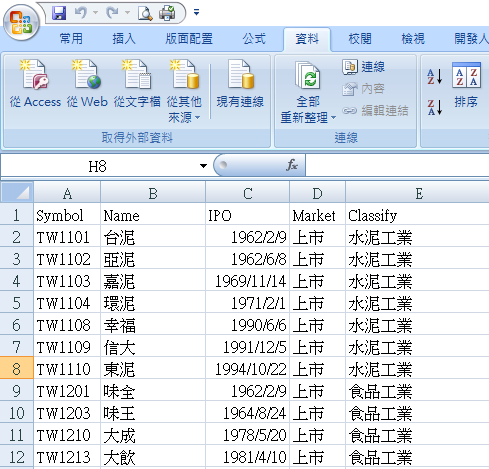Quick print with the printer icon

point(167,13)
